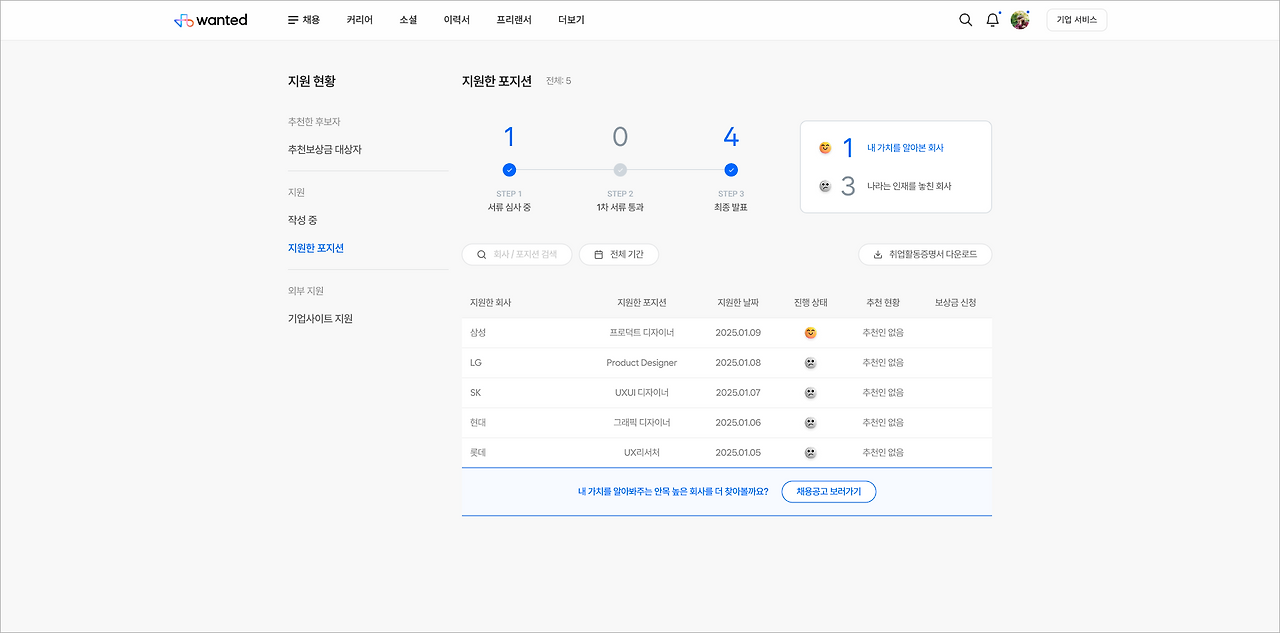Open 작성 중 in sidebar
Screen dimensions: 1280x633
[x=302, y=220]
